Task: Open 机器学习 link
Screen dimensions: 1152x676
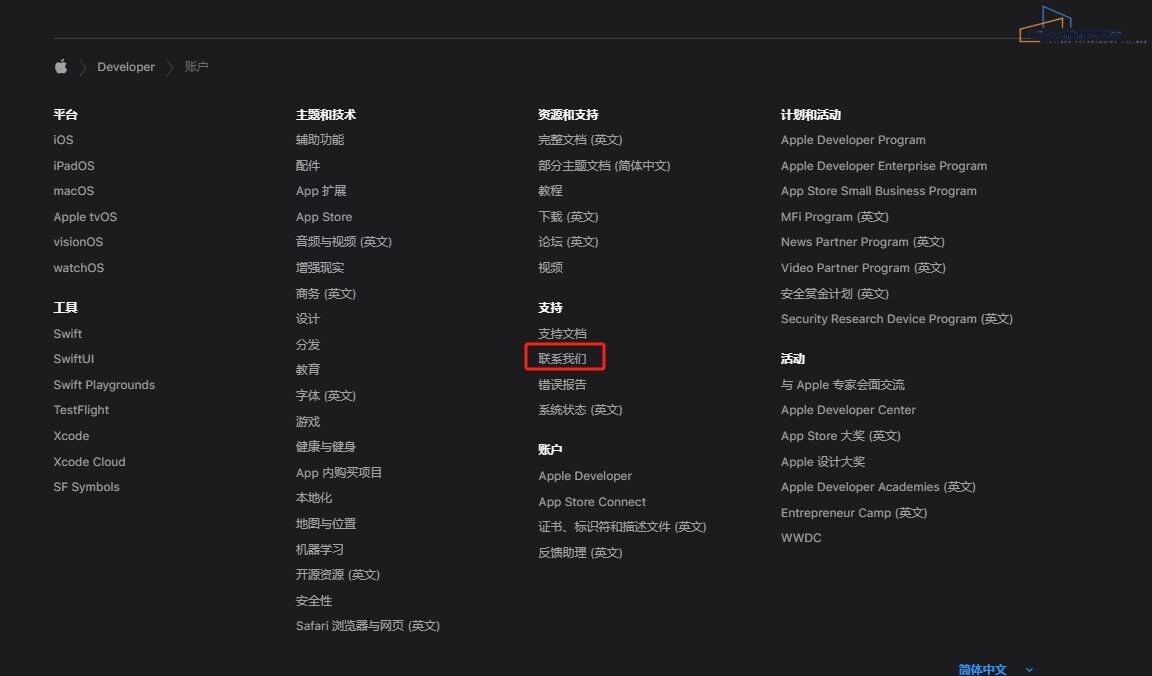Action: coord(320,549)
